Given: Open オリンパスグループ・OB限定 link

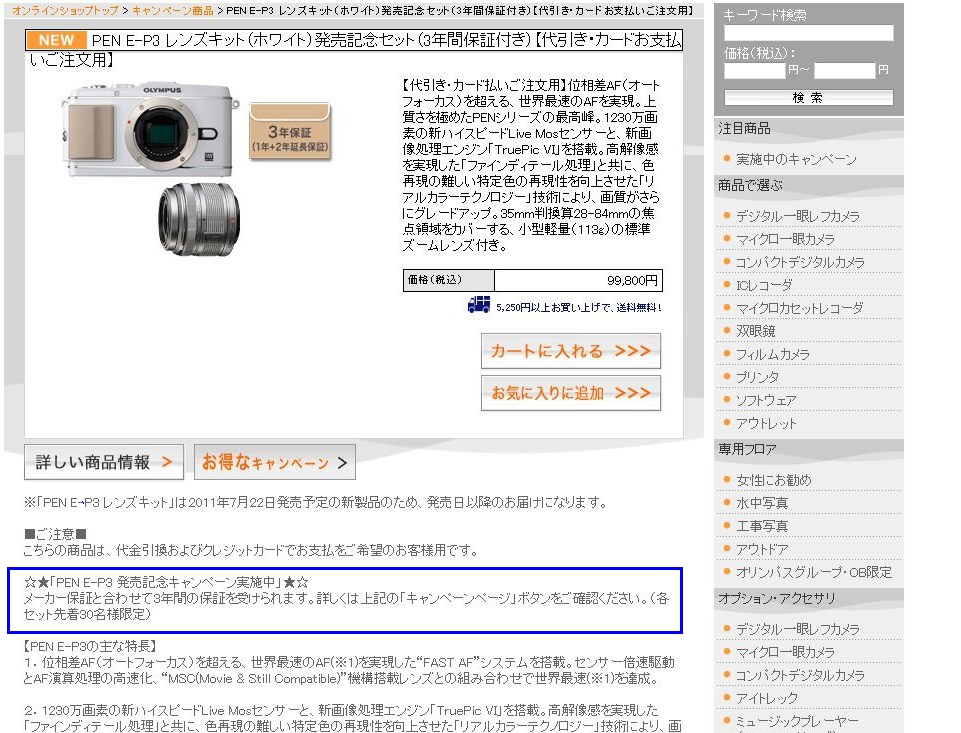Looking at the screenshot, I should 814,572.
